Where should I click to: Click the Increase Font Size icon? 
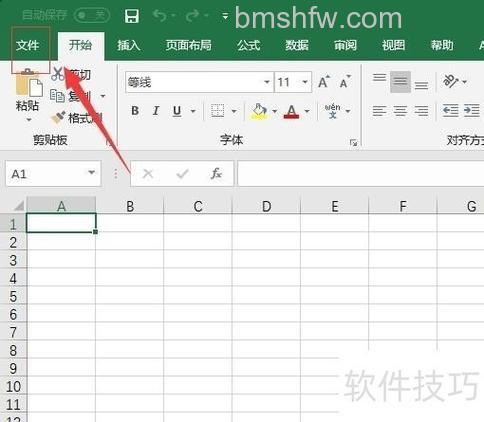(x=324, y=82)
